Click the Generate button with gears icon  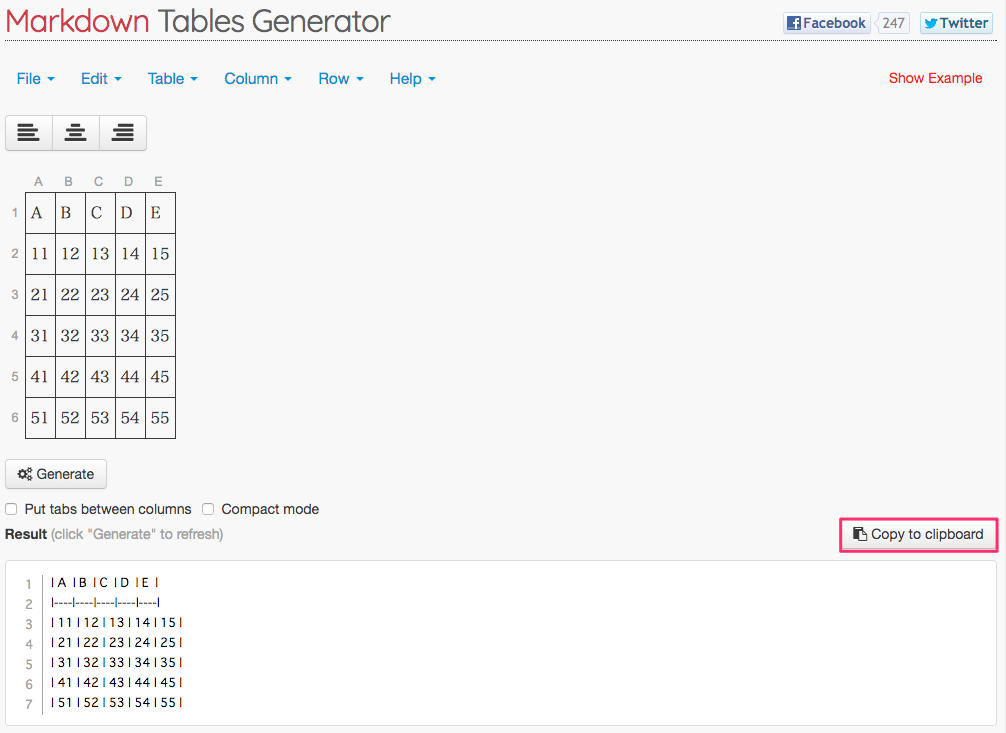[56, 474]
